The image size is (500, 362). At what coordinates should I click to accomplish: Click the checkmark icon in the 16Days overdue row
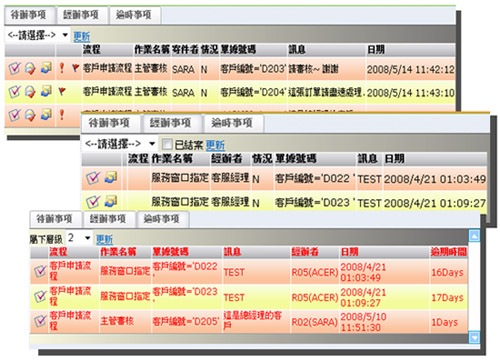coord(40,271)
